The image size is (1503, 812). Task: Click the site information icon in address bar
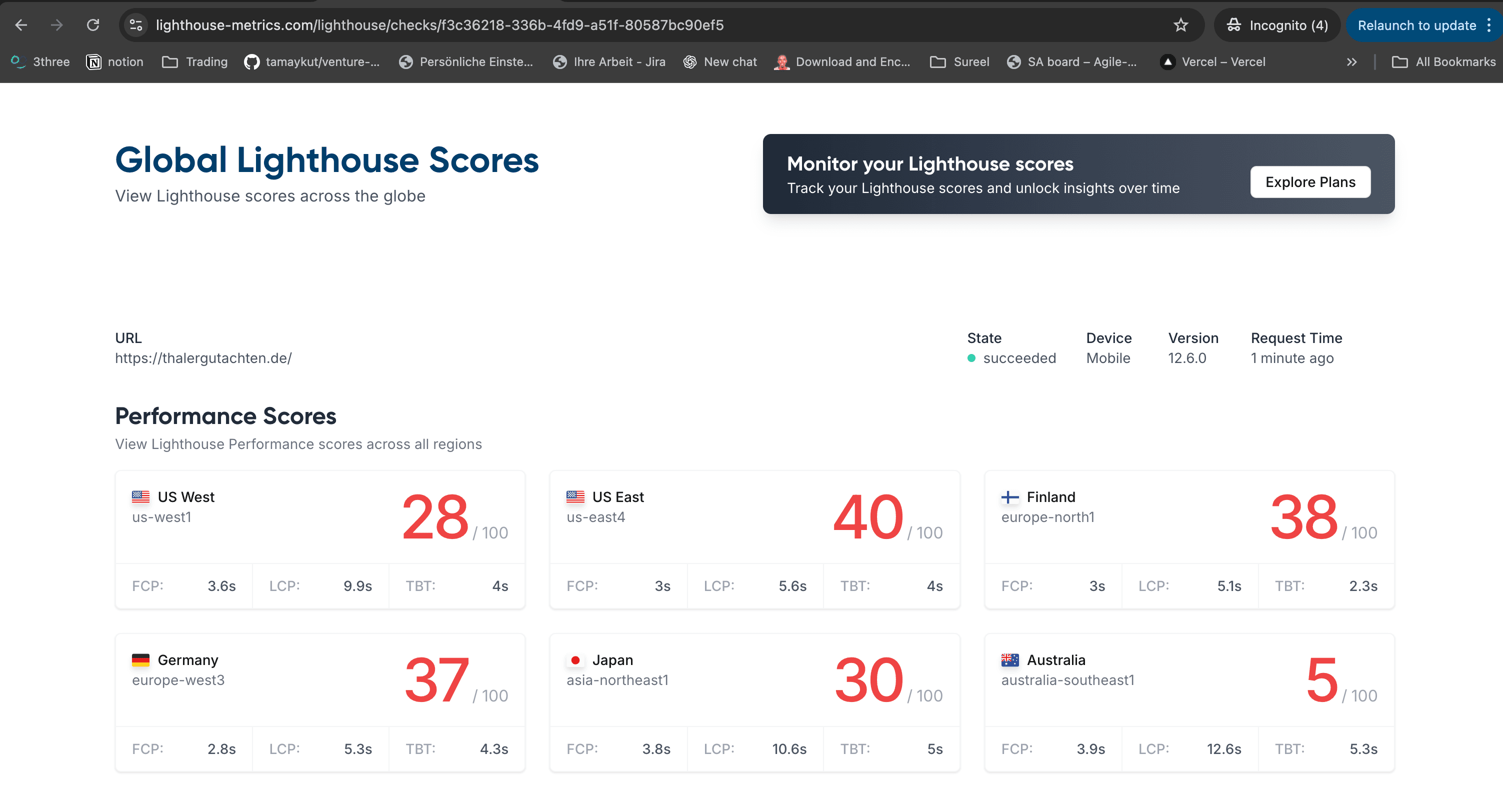(136, 25)
